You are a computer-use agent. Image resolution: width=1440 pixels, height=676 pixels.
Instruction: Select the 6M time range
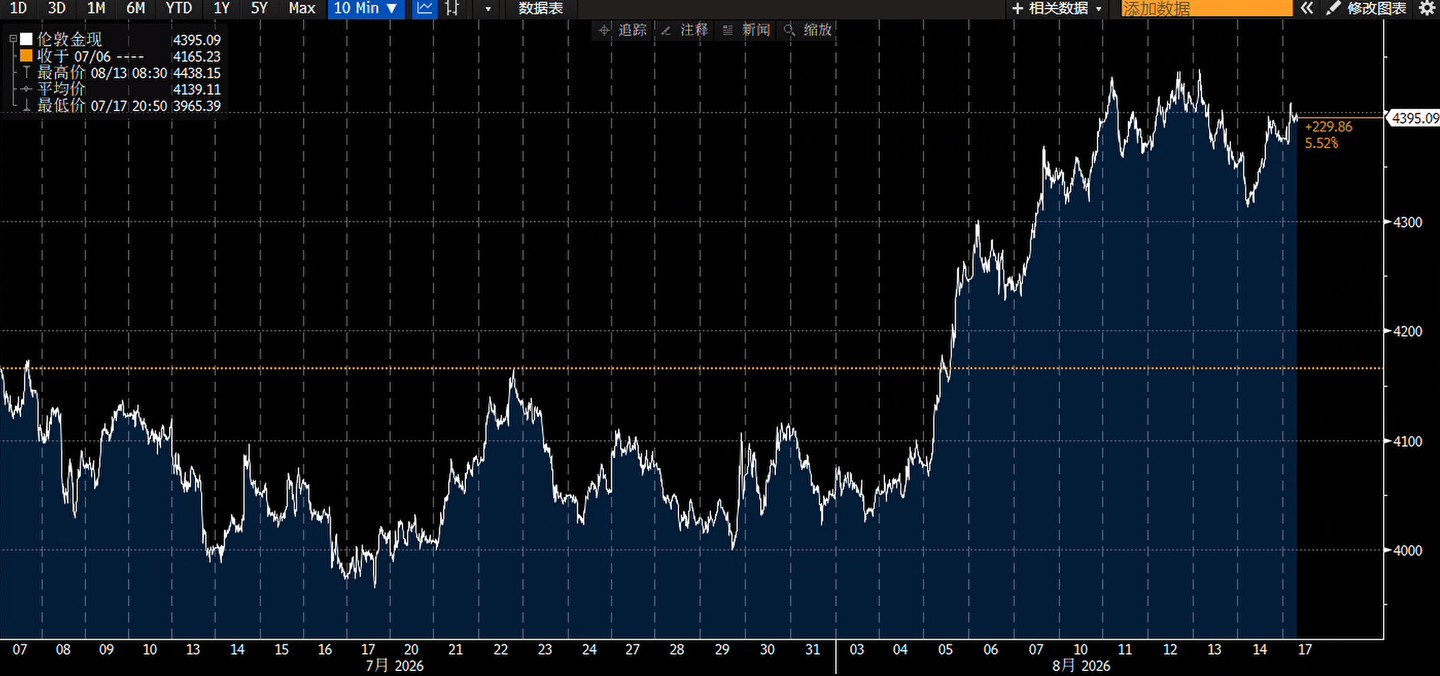click(136, 8)
